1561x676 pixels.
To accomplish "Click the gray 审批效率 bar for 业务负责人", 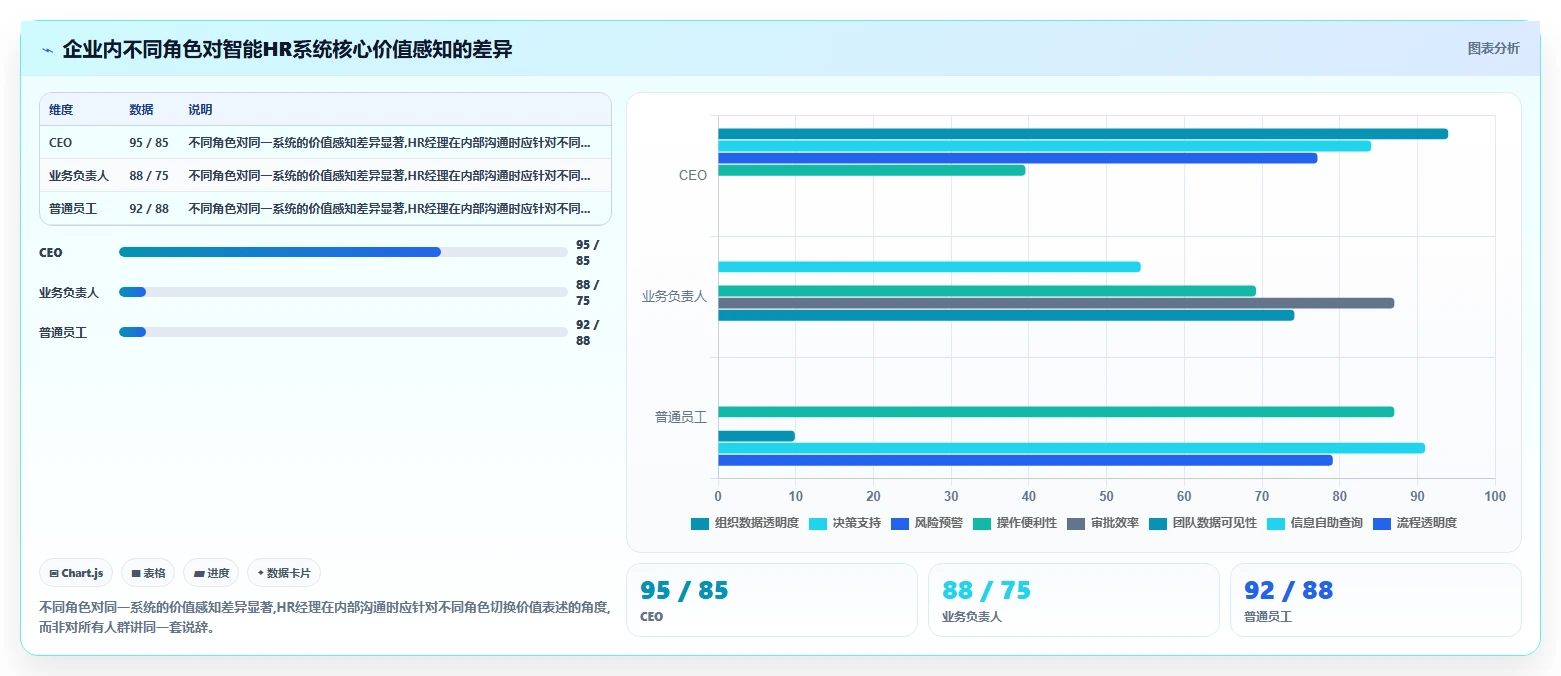I will tap(1056, 303).
